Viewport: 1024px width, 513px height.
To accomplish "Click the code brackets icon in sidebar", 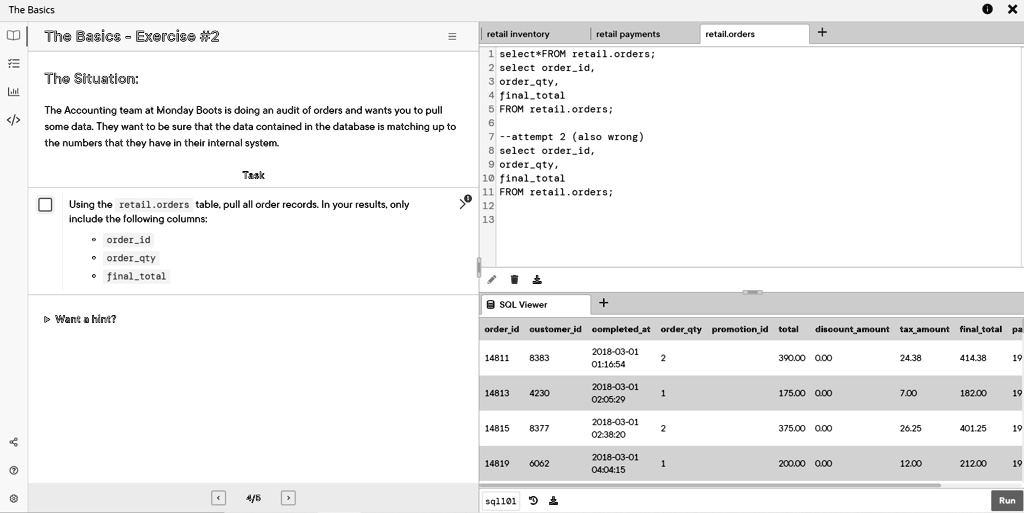I will (x=13, y=120).
